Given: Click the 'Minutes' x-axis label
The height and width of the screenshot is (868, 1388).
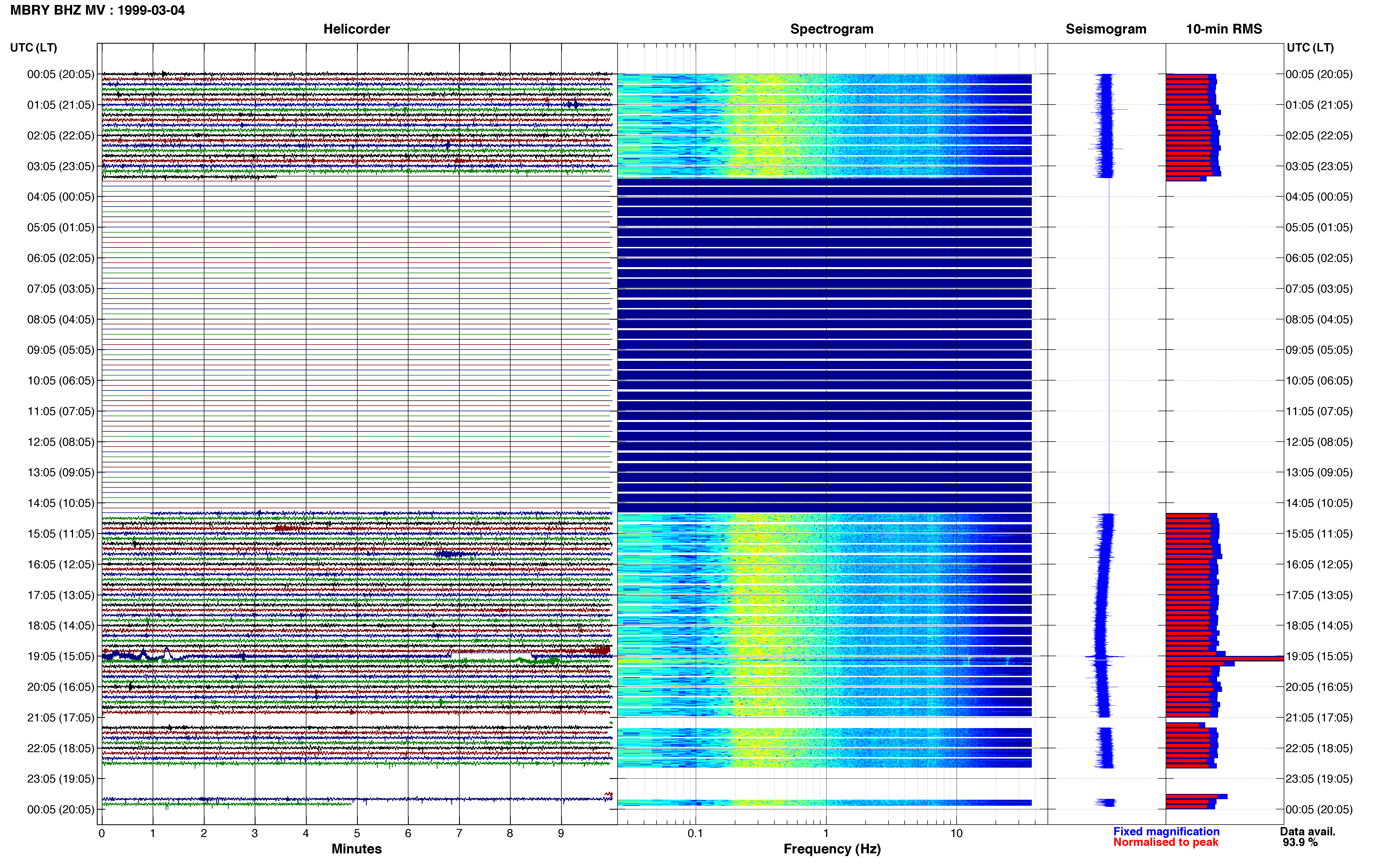Looking at the screenshot, I should (x=356, y=849).
